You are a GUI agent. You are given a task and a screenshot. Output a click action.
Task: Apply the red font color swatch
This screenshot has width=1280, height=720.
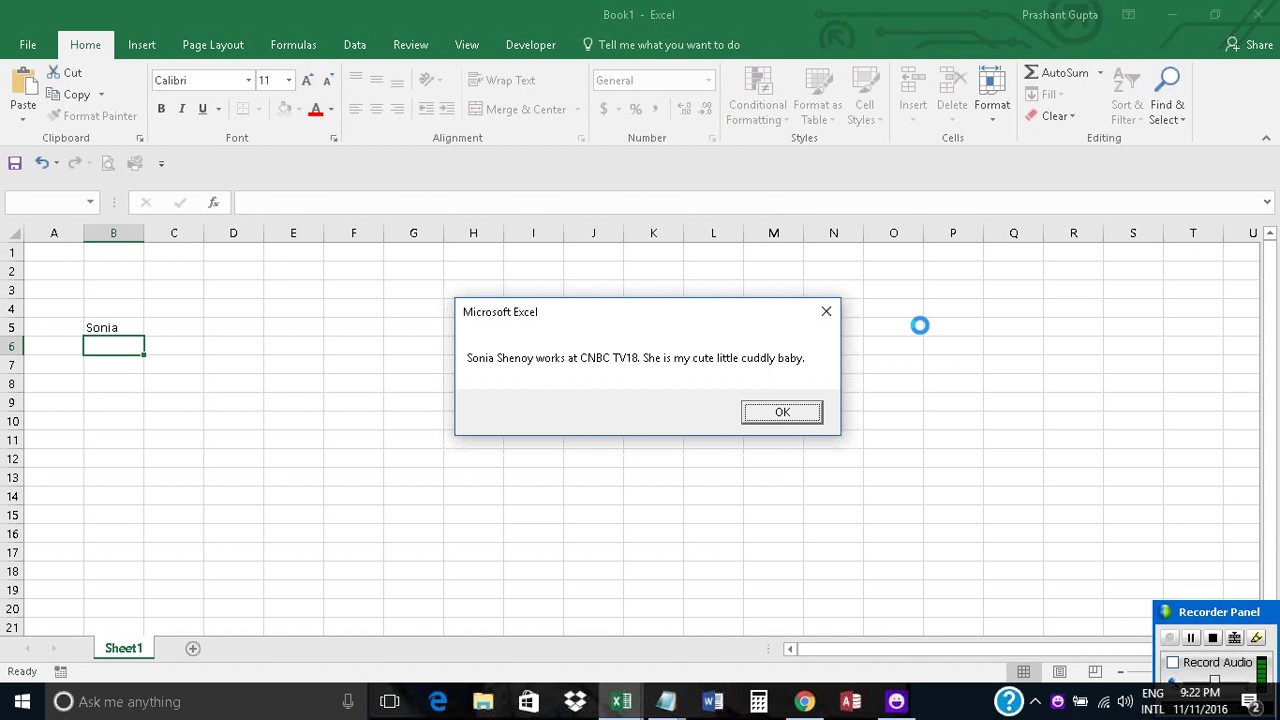tap(316, 109)
